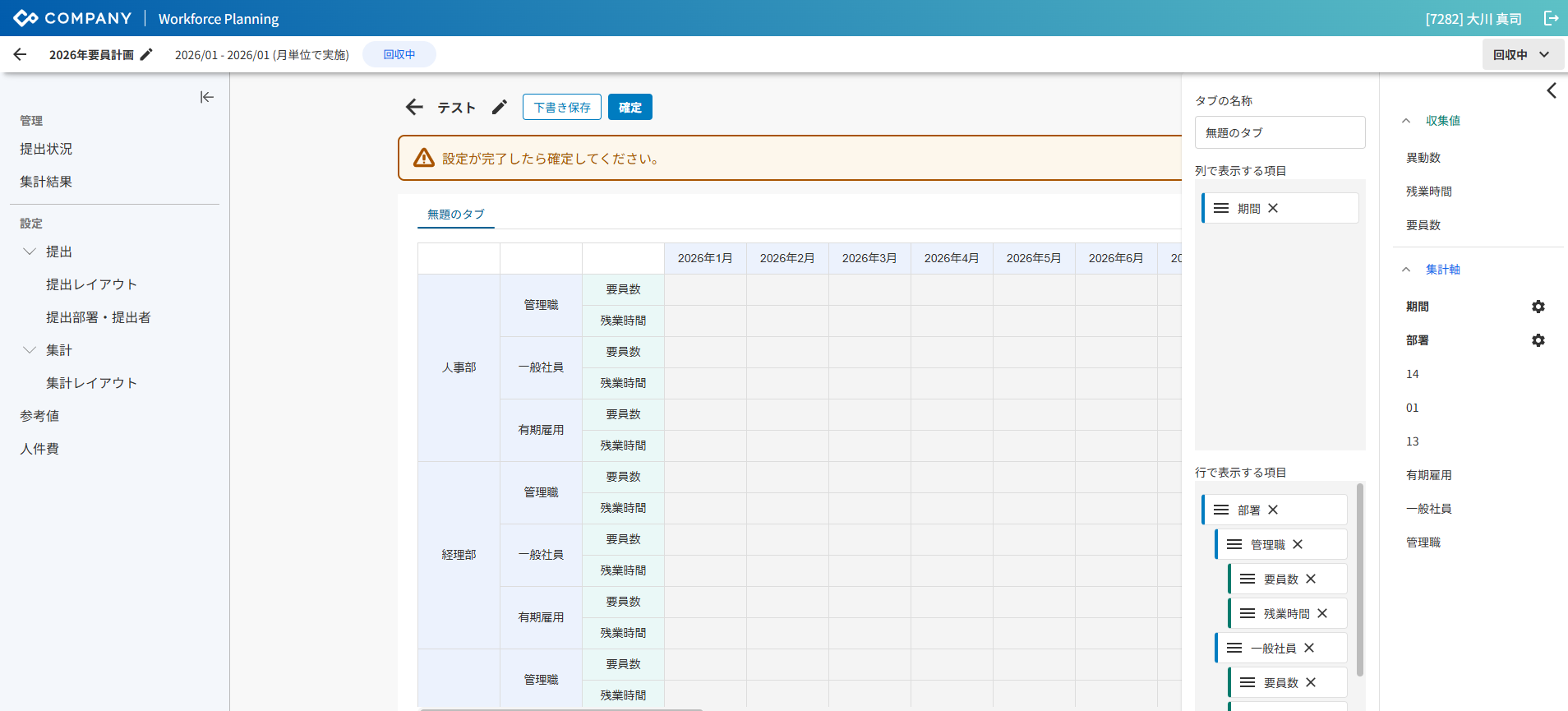
Task: Click the pencil icon next to テスト
Action: click(499, 107)
